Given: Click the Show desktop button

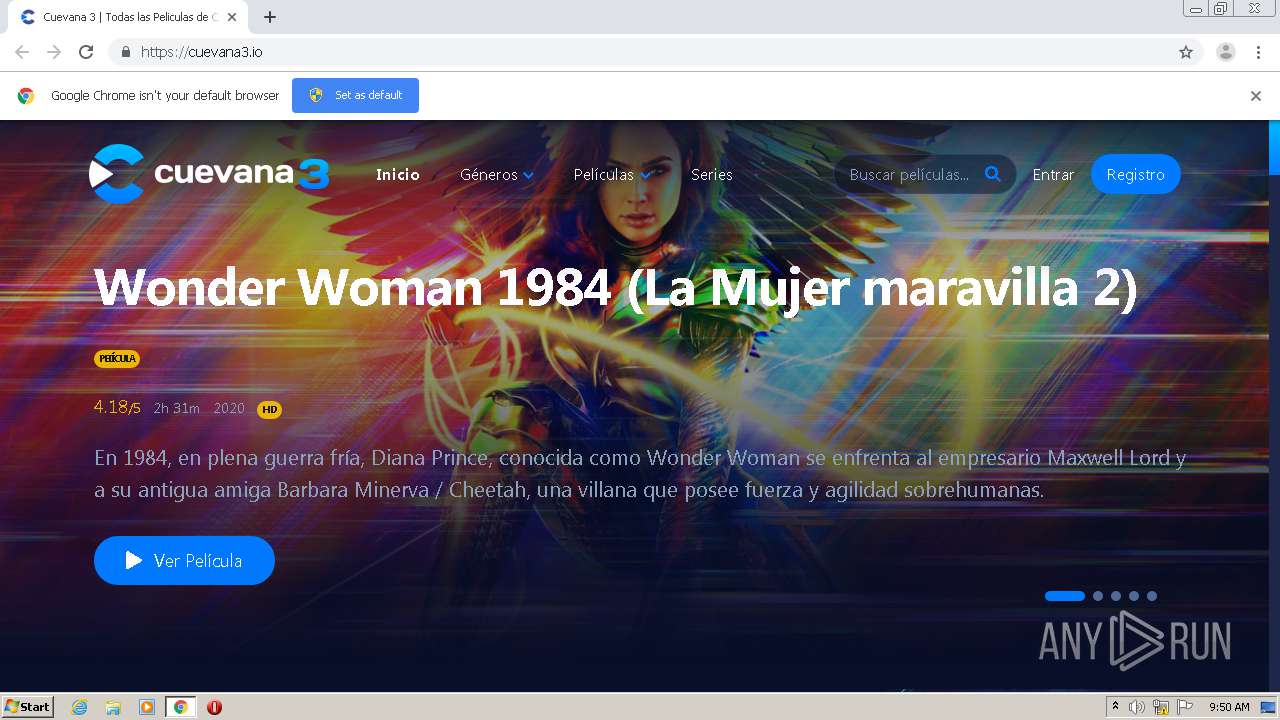Looking at the screenshot, I should coord(1268,707).
